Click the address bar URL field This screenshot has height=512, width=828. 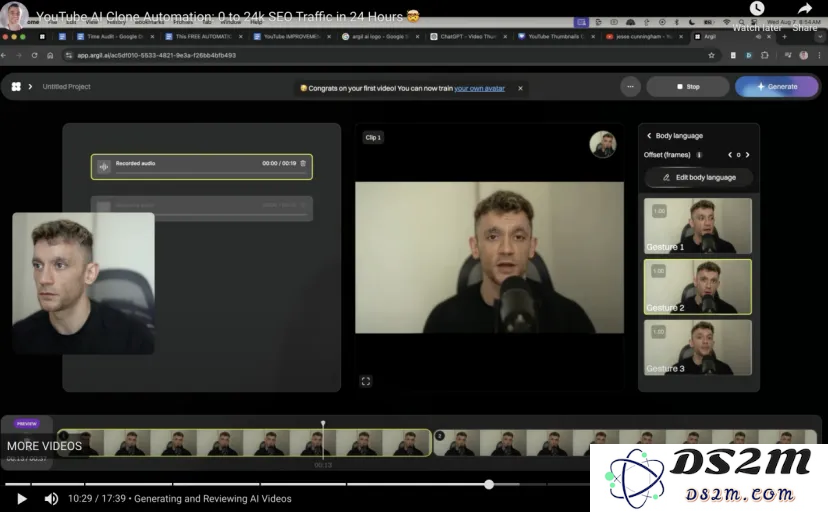[x=391, y=55]
